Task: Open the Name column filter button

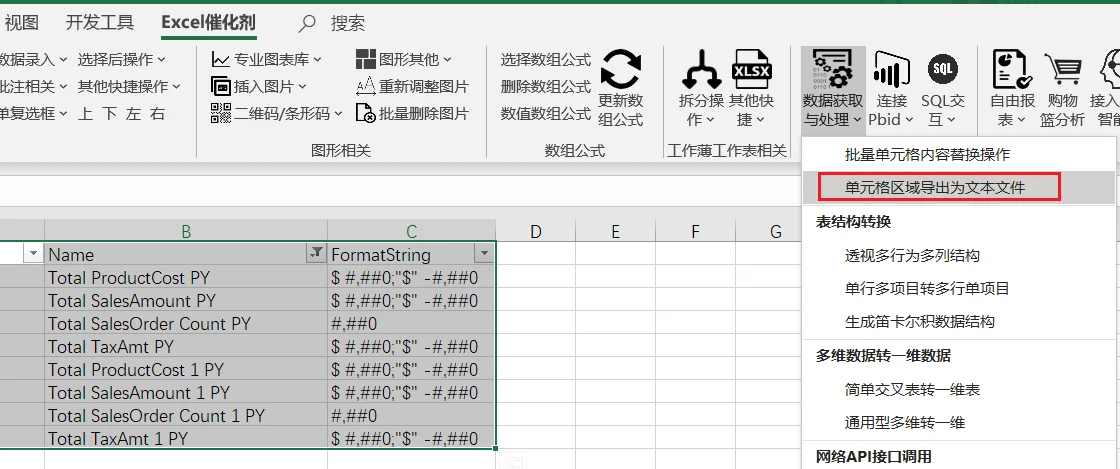Action: point(314,254)
